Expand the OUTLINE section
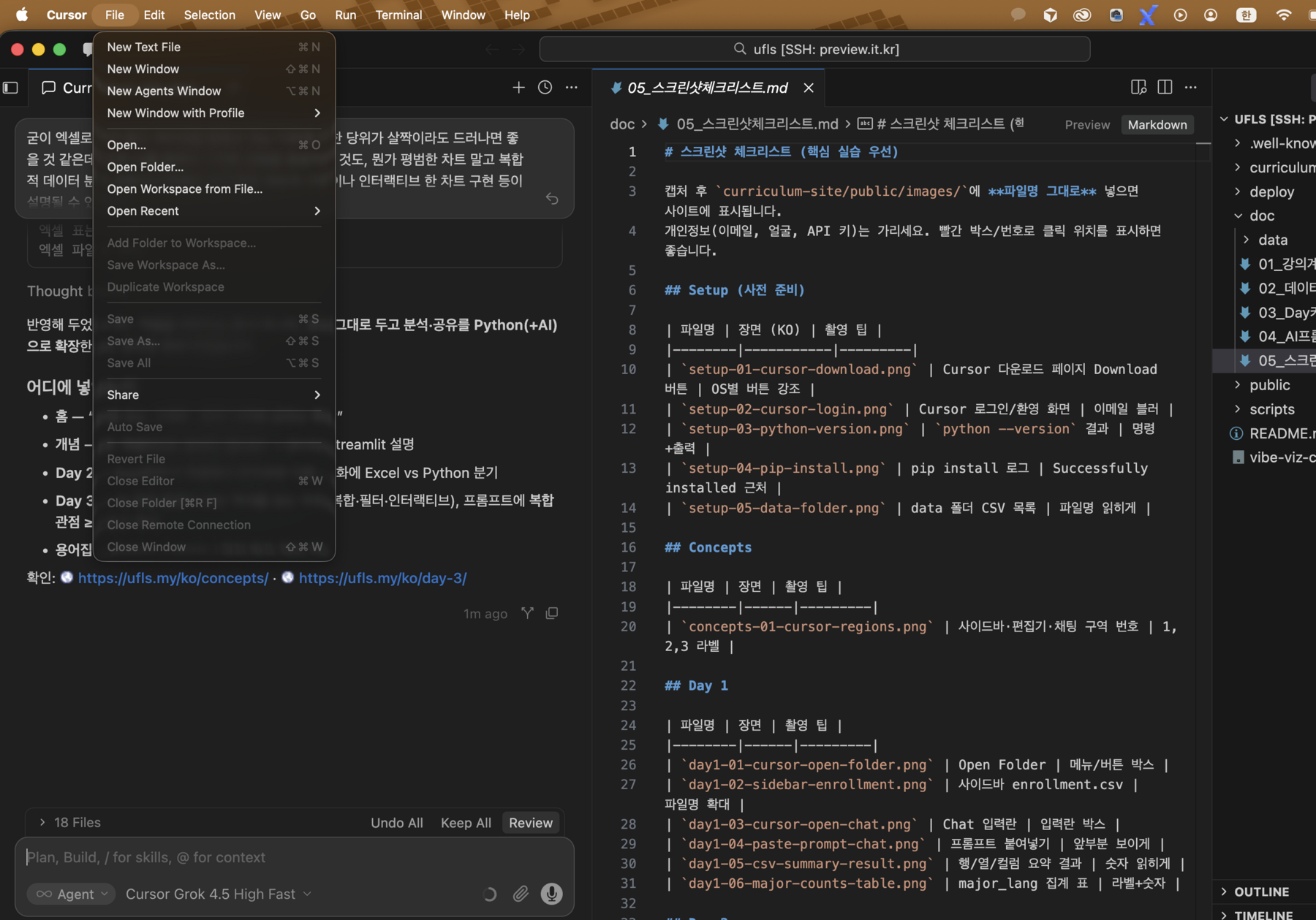Screen dimensions: 1316x920 click(1261, 892)
